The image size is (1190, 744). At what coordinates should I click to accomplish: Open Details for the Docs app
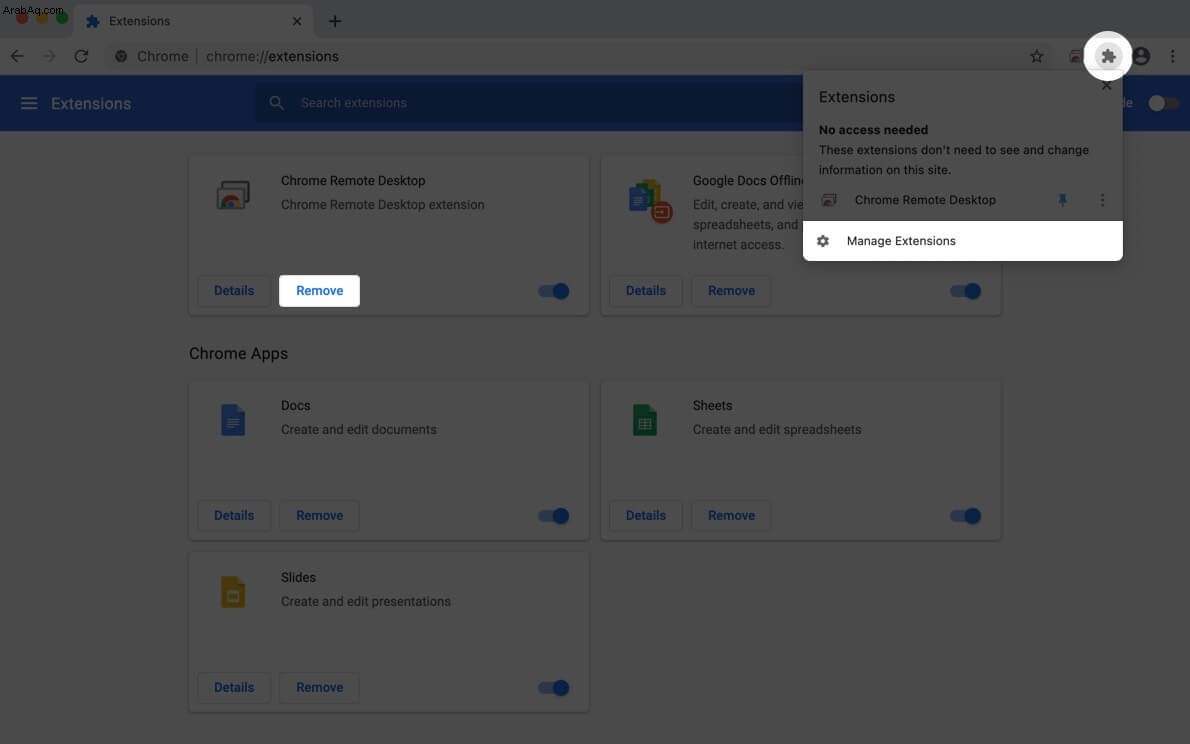(x=234, y=515)
